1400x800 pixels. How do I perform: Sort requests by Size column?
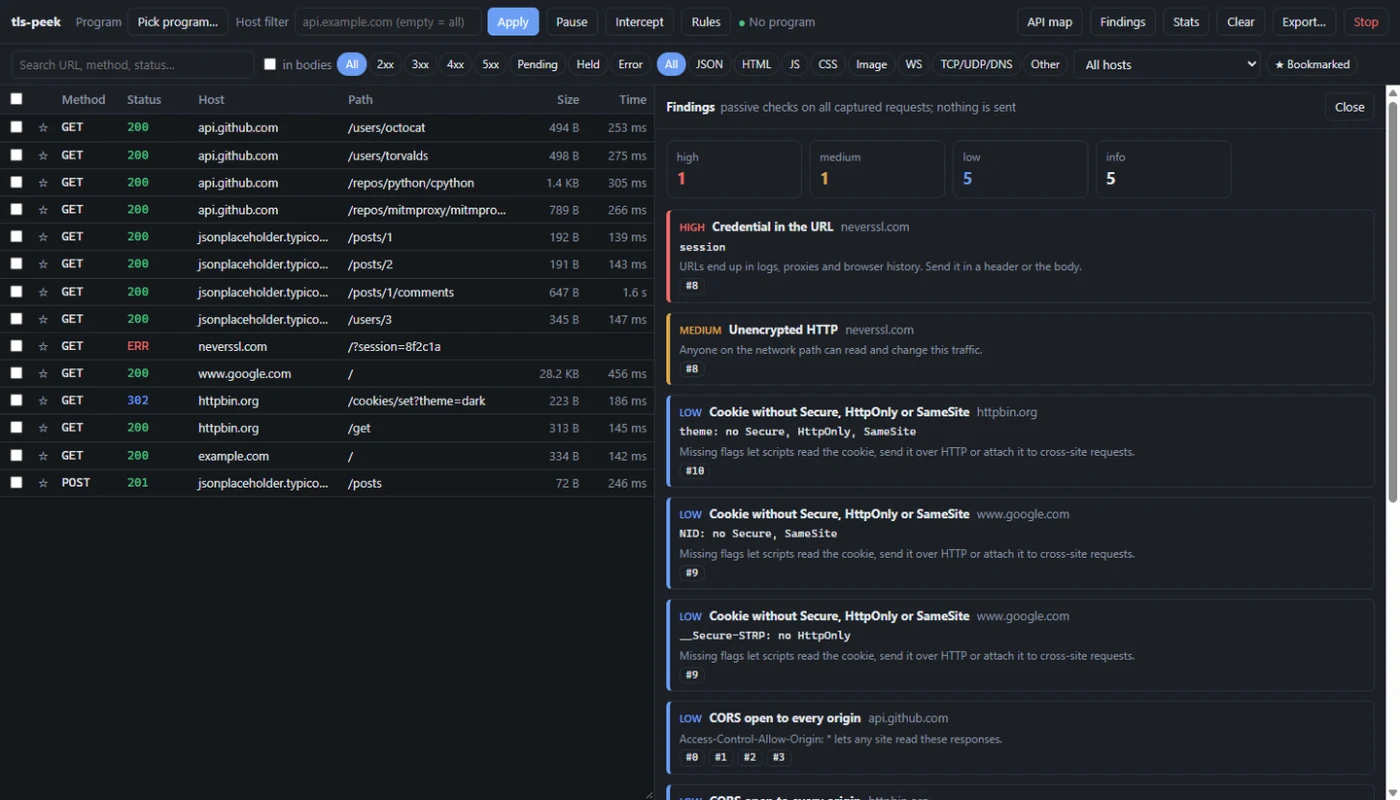click(568, 99)
